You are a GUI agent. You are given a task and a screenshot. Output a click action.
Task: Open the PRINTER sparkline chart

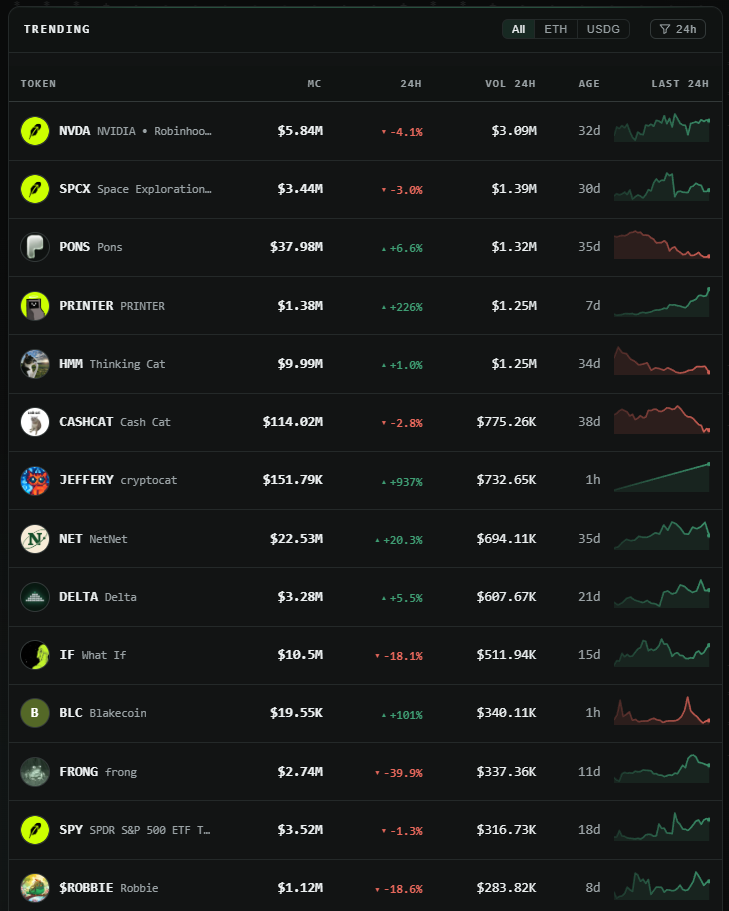662,302
